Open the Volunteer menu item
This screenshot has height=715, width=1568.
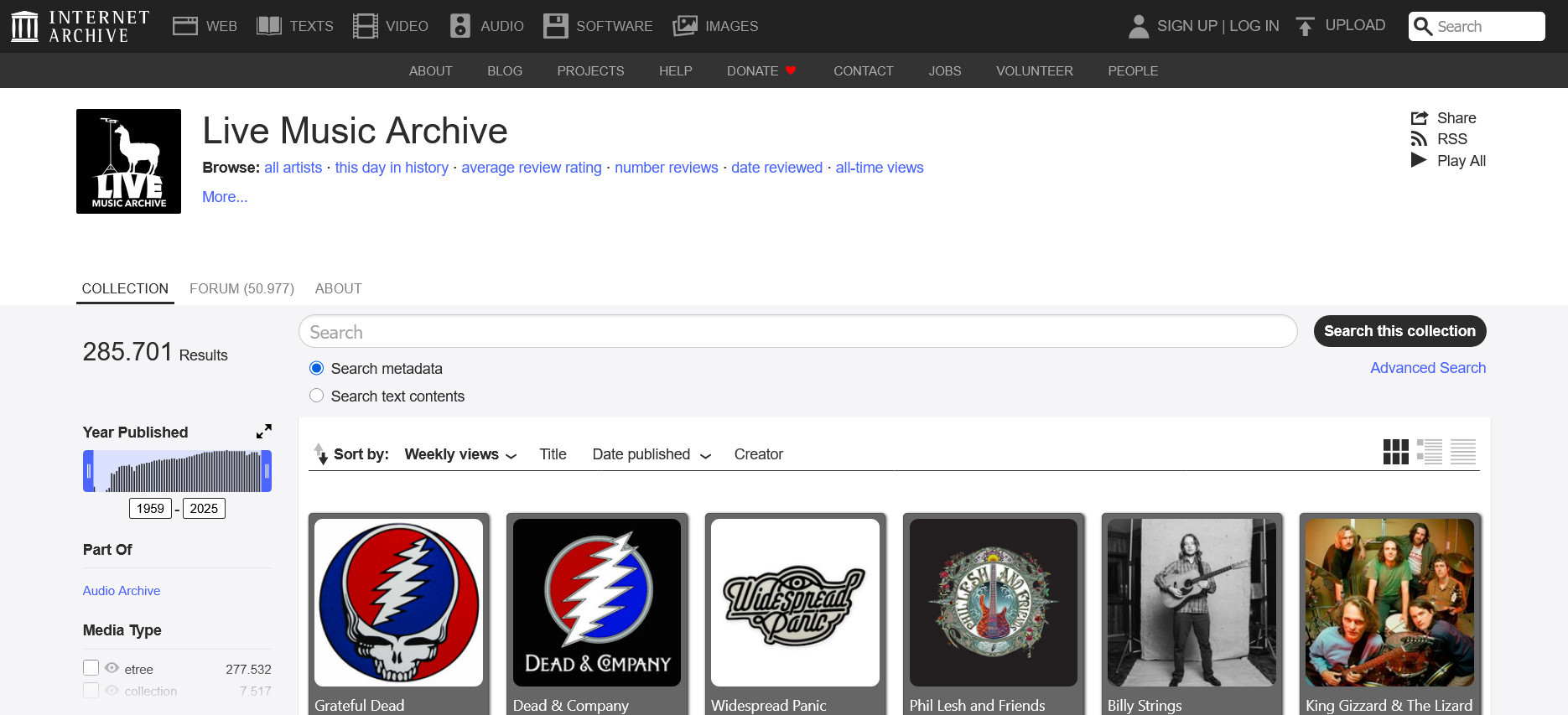[1035, 71]
